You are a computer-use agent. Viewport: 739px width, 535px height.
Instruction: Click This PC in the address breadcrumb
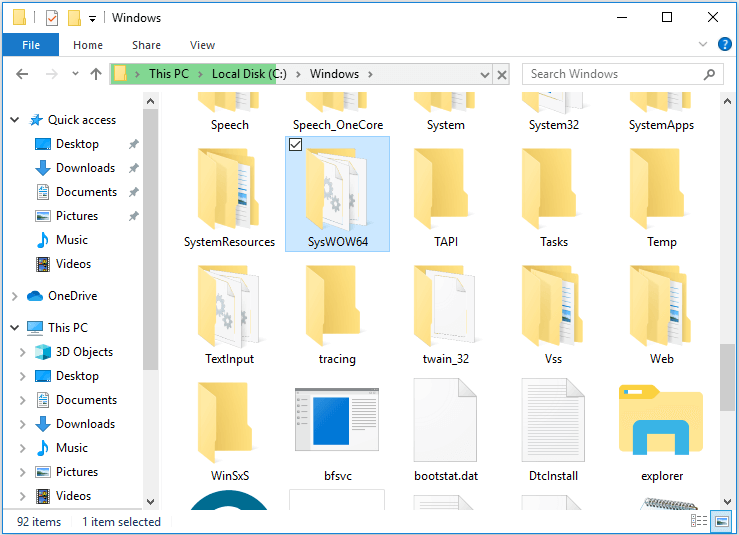point(169,74)
